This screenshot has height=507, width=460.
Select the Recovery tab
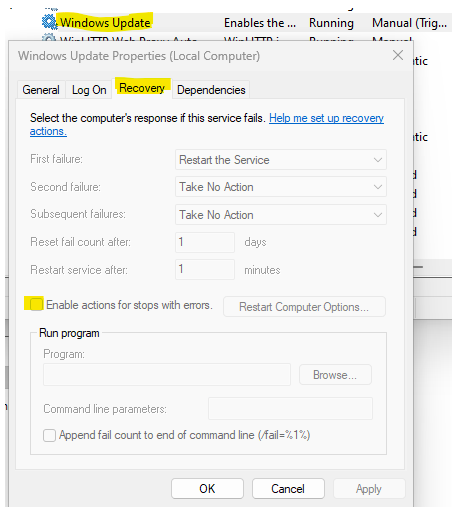[142, 88]
